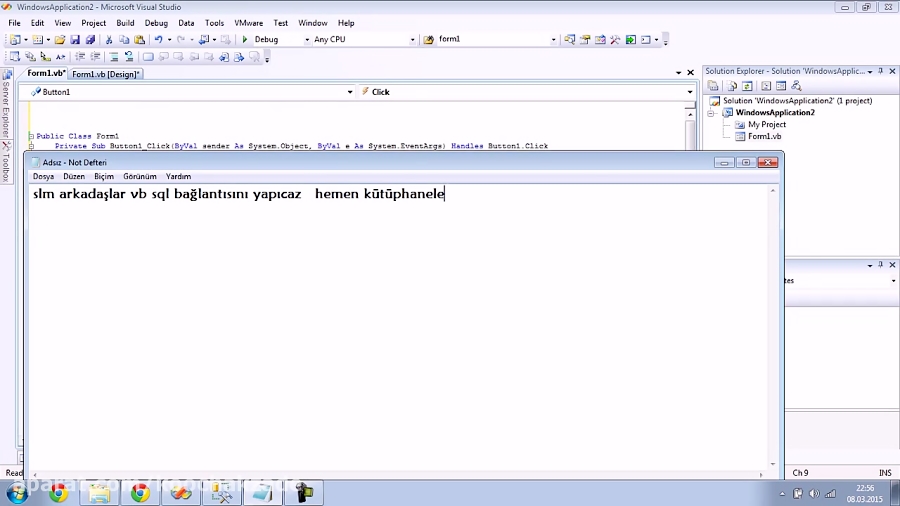Collapse the Public Class Form1 code block
This screenshot has height=506, width=900.
tap(32, 137)
